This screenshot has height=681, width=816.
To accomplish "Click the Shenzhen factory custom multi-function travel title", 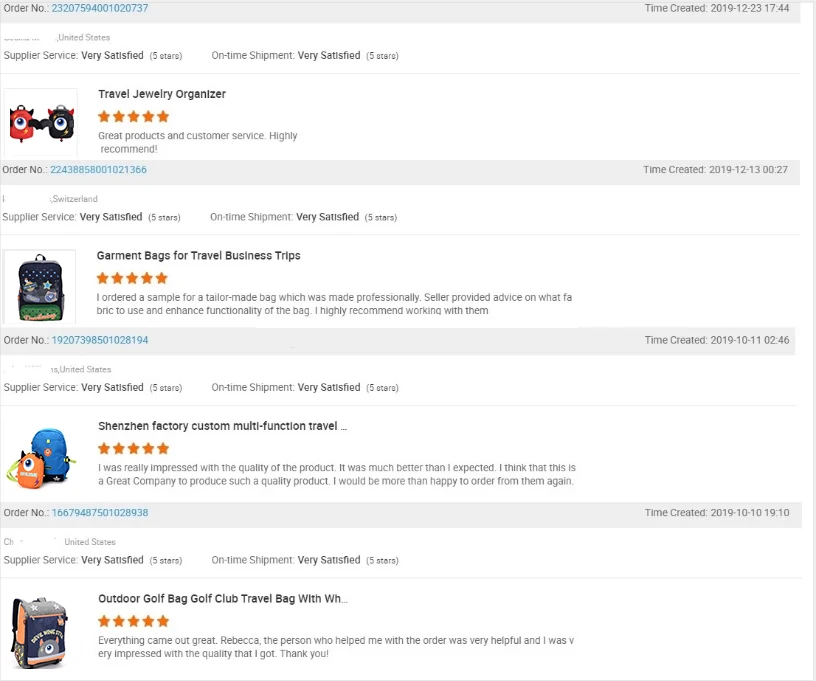I will click(222, 426).
